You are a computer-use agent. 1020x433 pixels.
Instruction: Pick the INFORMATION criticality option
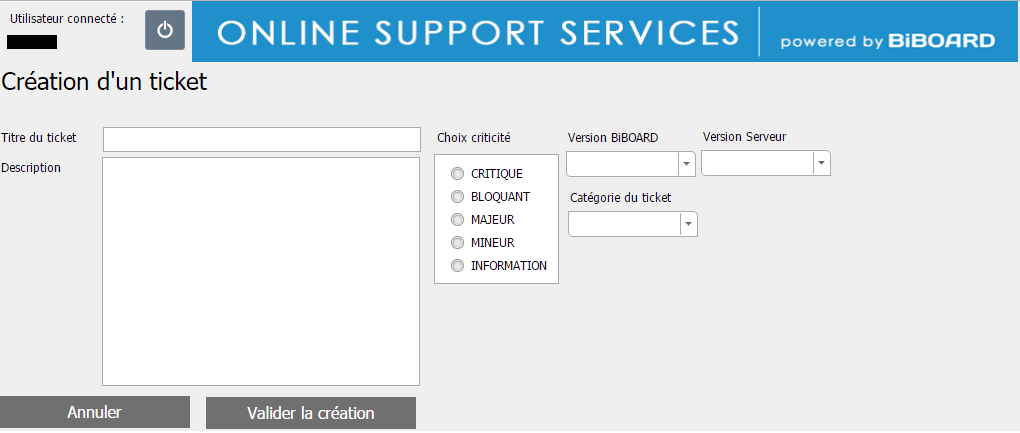(x=458, y=265)
